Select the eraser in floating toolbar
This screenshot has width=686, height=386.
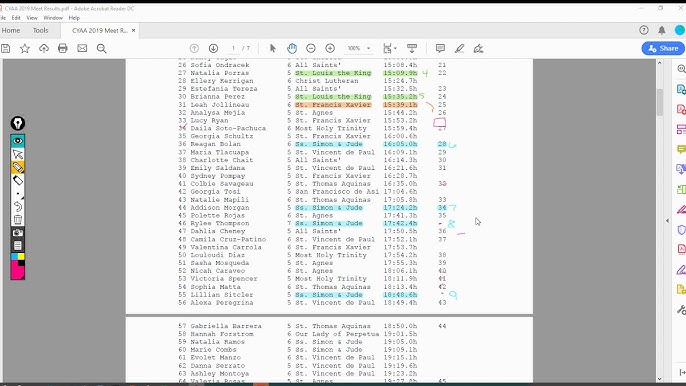[x=18, y=180]
